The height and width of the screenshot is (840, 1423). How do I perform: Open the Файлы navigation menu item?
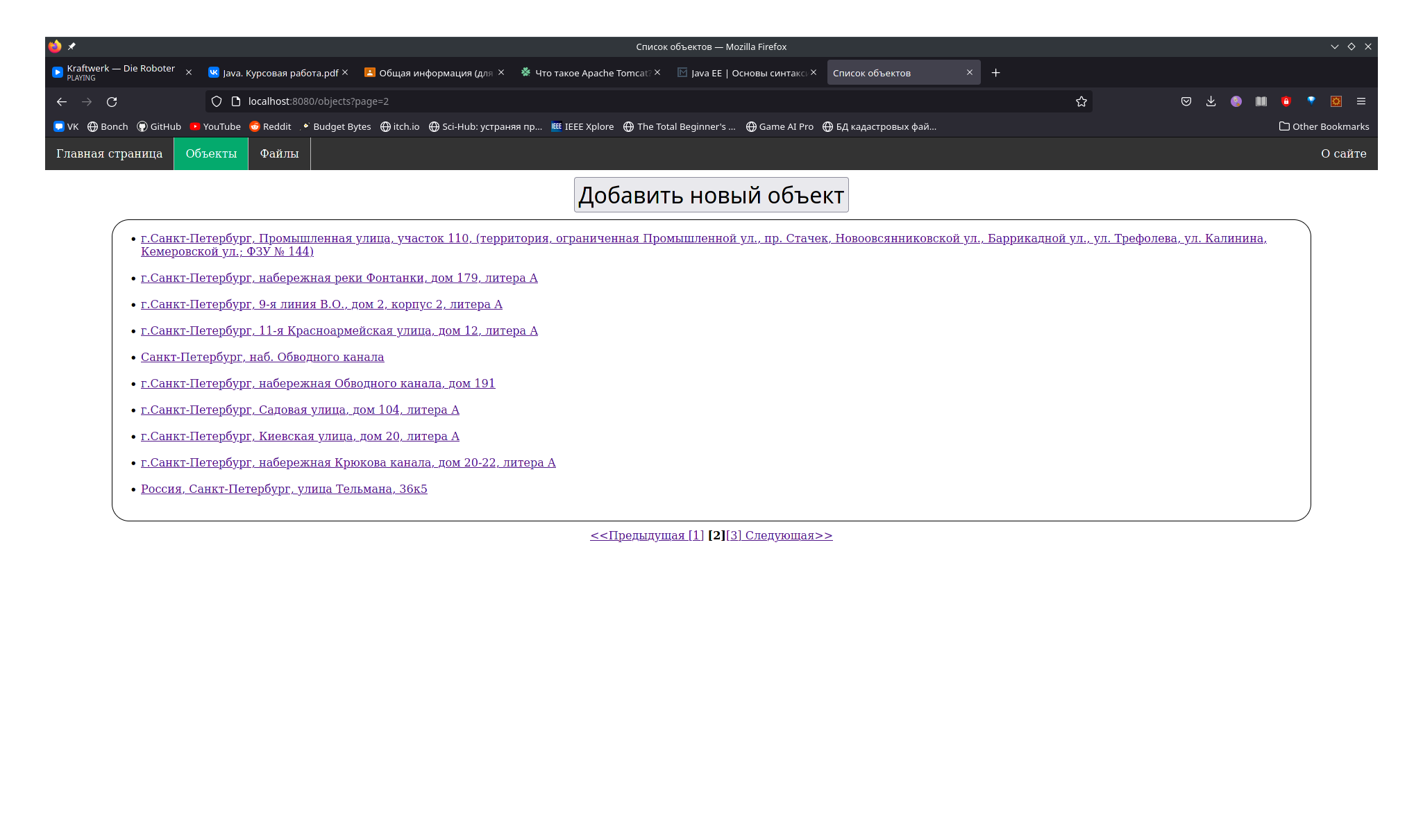point(279,153)
